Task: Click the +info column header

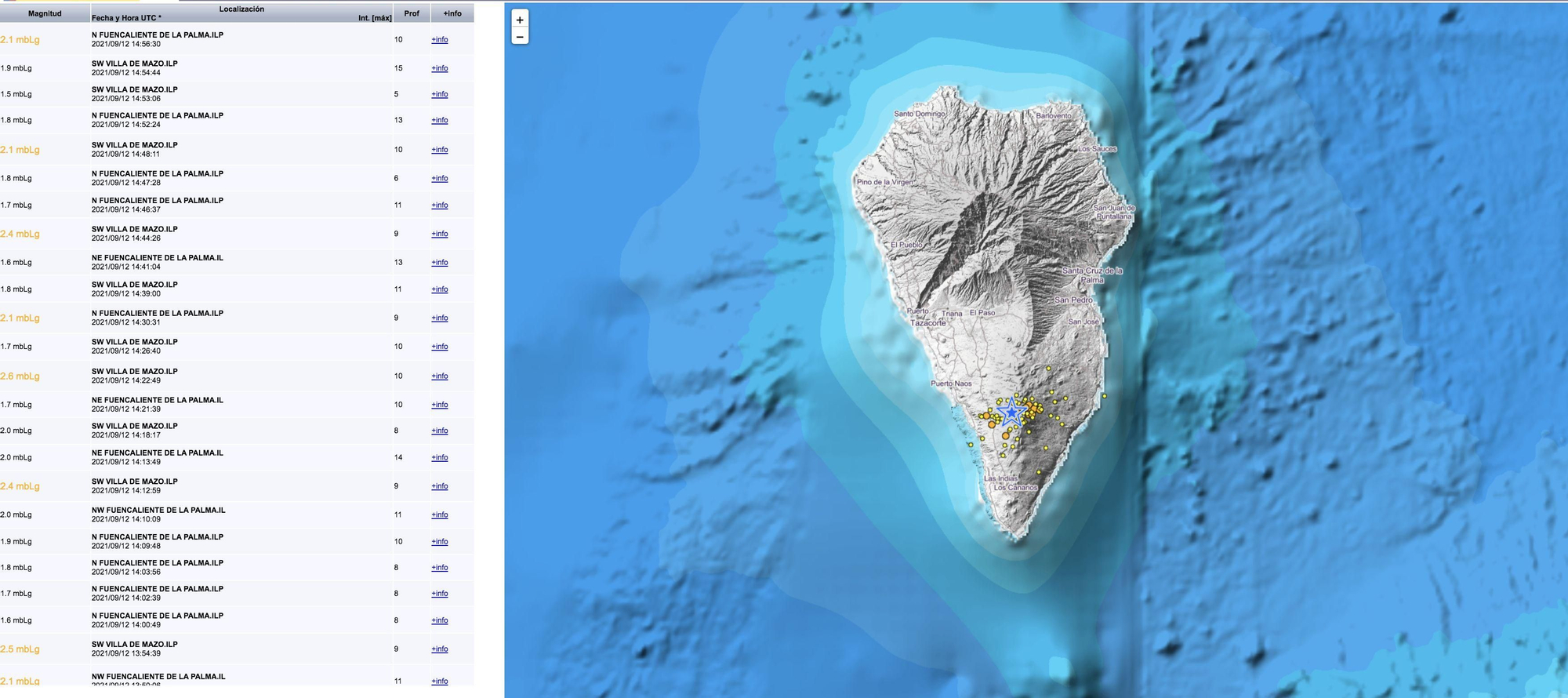Action: [x=452, y=13]
